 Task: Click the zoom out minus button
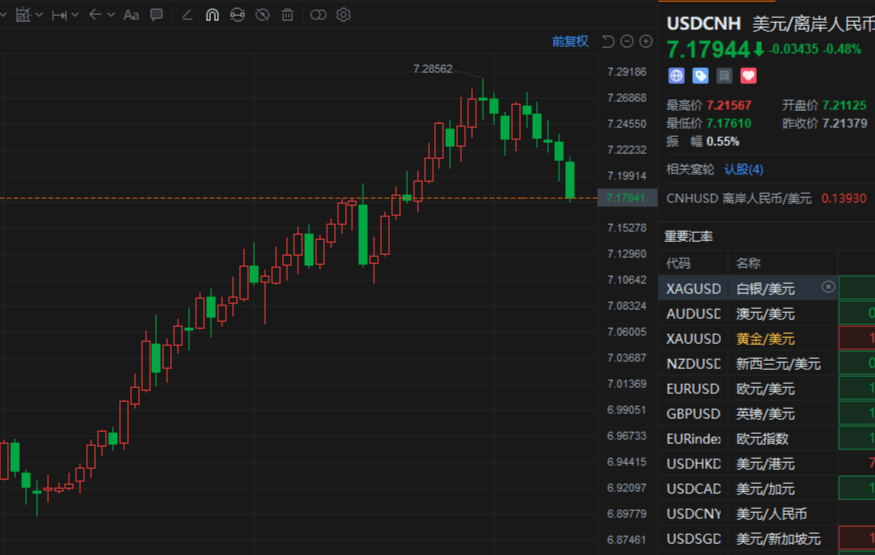(627, 41)
